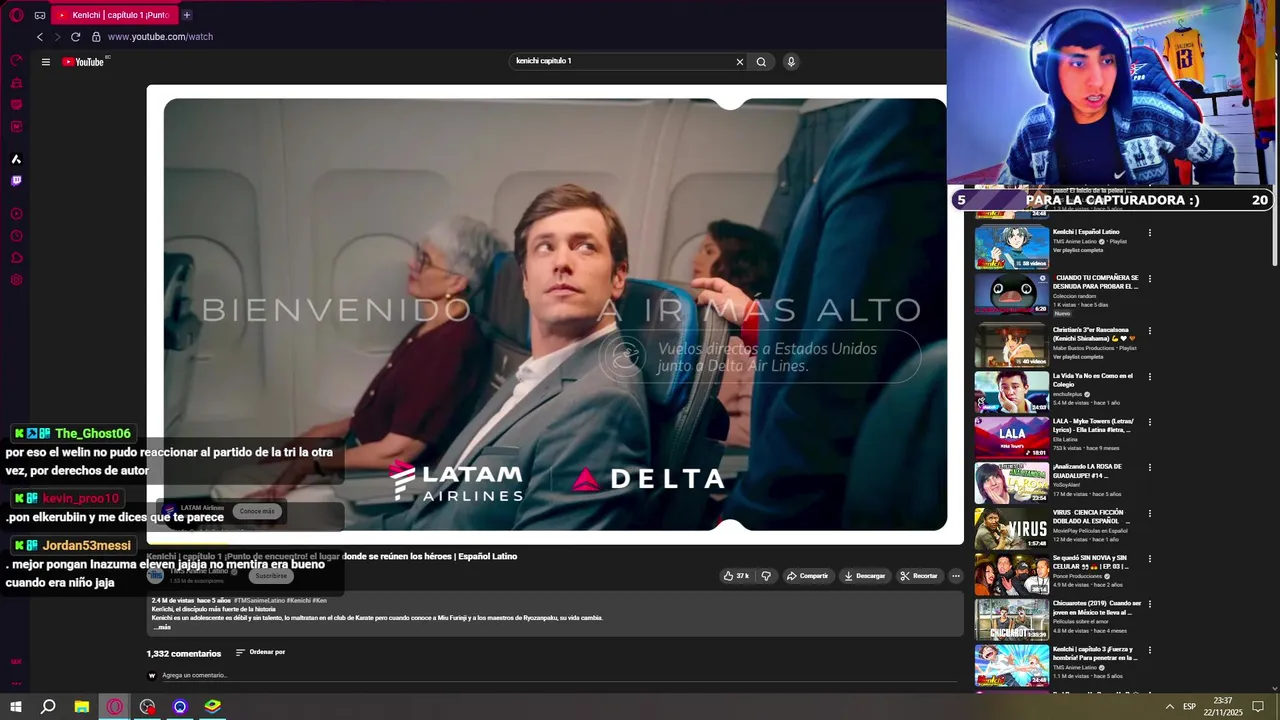Dislike the video with thumbs down

pyautogui.click(x=766, y=576)
